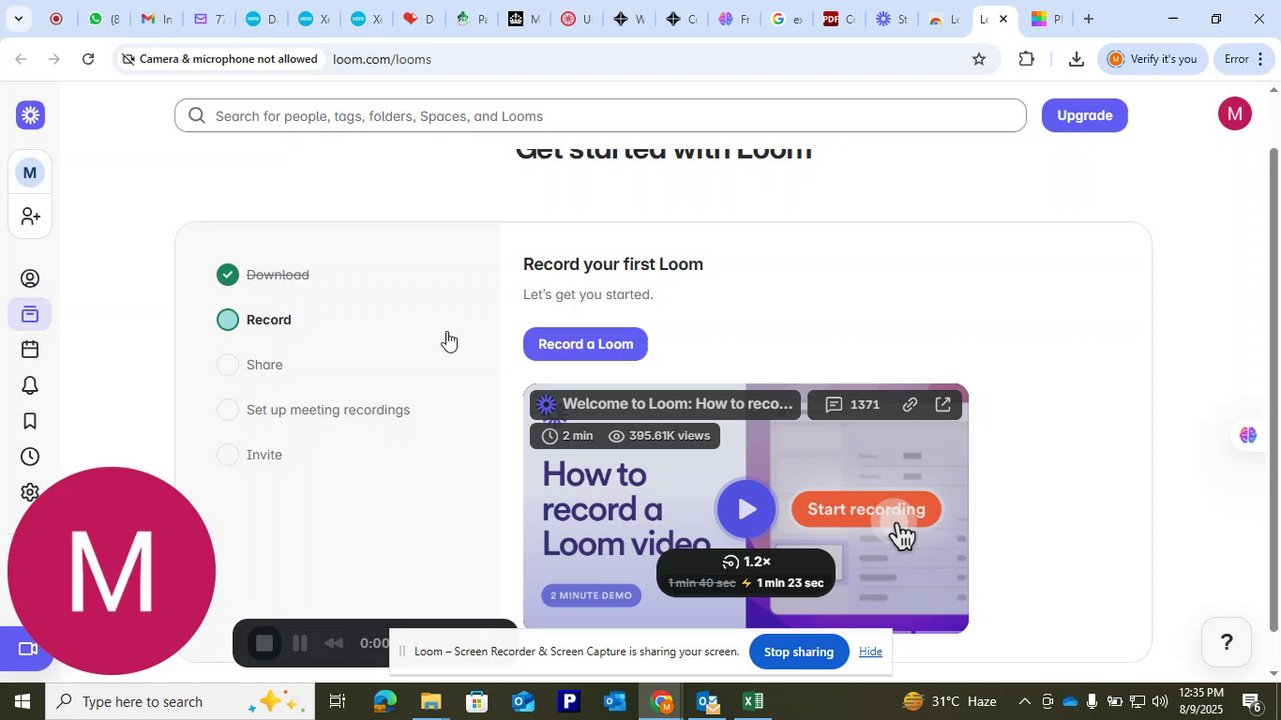Click the help question mark button
Viewport: 1281px width, 720px height.
(x=1226, y=642)
